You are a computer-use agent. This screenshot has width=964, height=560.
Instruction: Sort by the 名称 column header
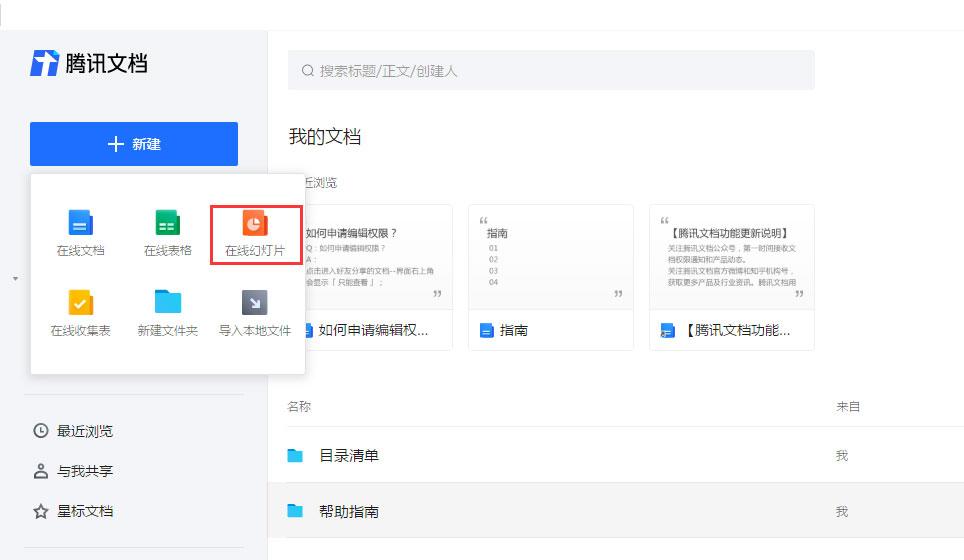[x=299, y=407]
